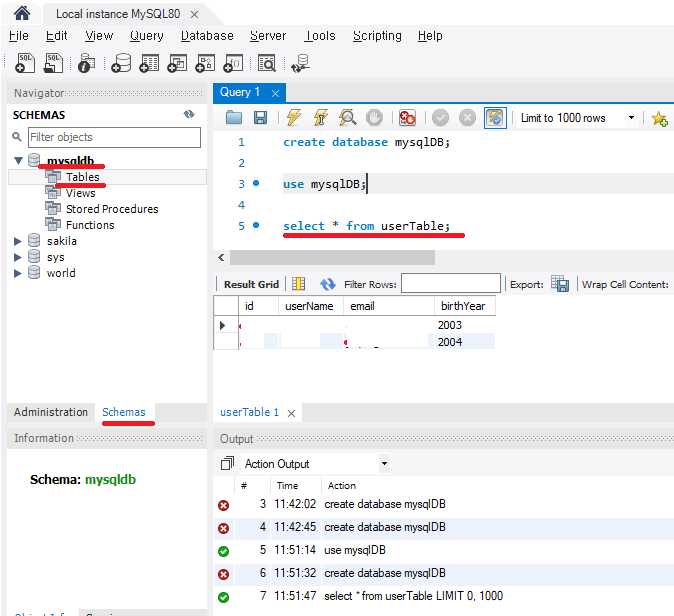Open the inspector for selected object
674x616 pixels.
(87, 63)
